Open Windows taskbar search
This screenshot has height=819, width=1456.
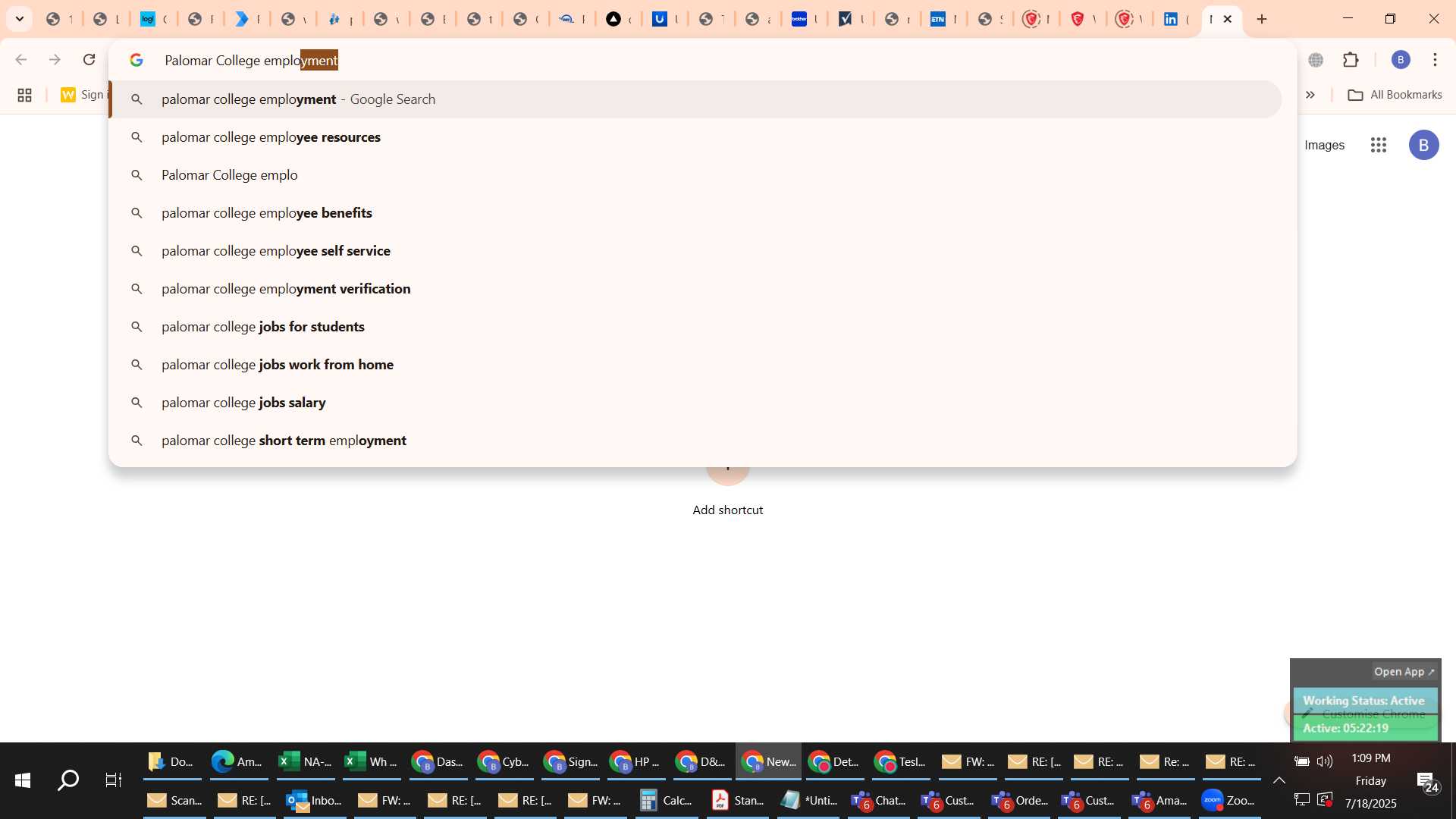pyautogui.click(x=68, y=780)
